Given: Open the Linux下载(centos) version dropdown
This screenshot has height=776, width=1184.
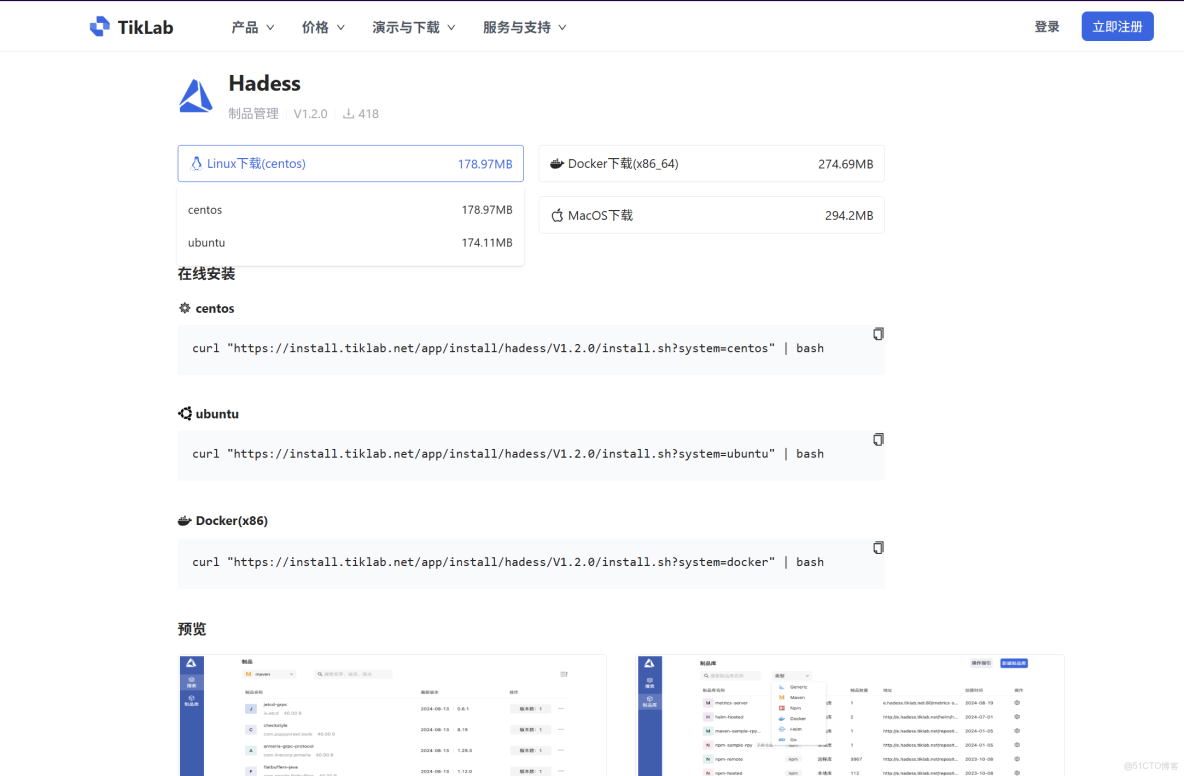Looking at the screenshot, I should tap(350, 163).
